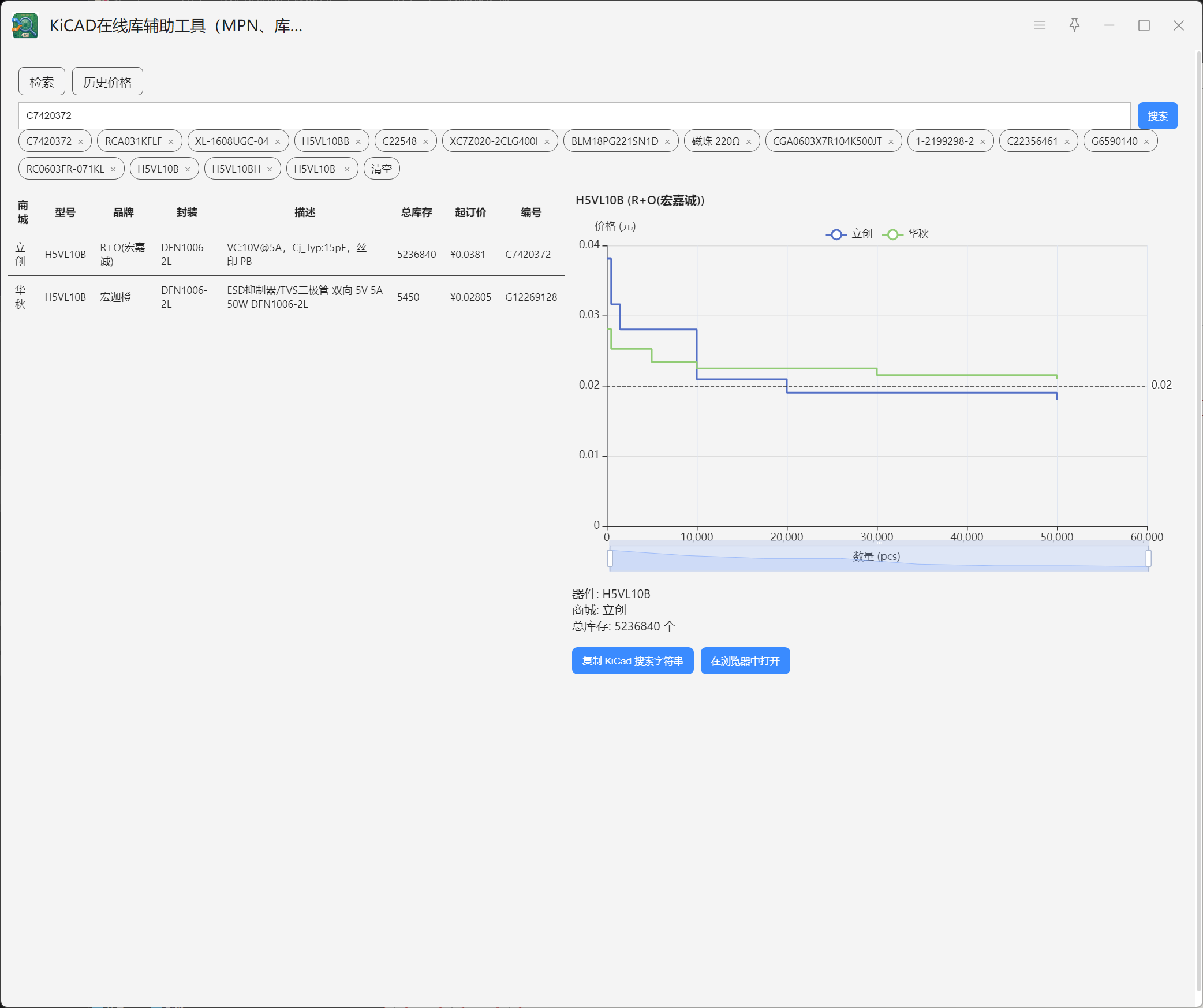Focus the search field containing C7420372
1203x1008 pixels.
[x=574, y=115]
